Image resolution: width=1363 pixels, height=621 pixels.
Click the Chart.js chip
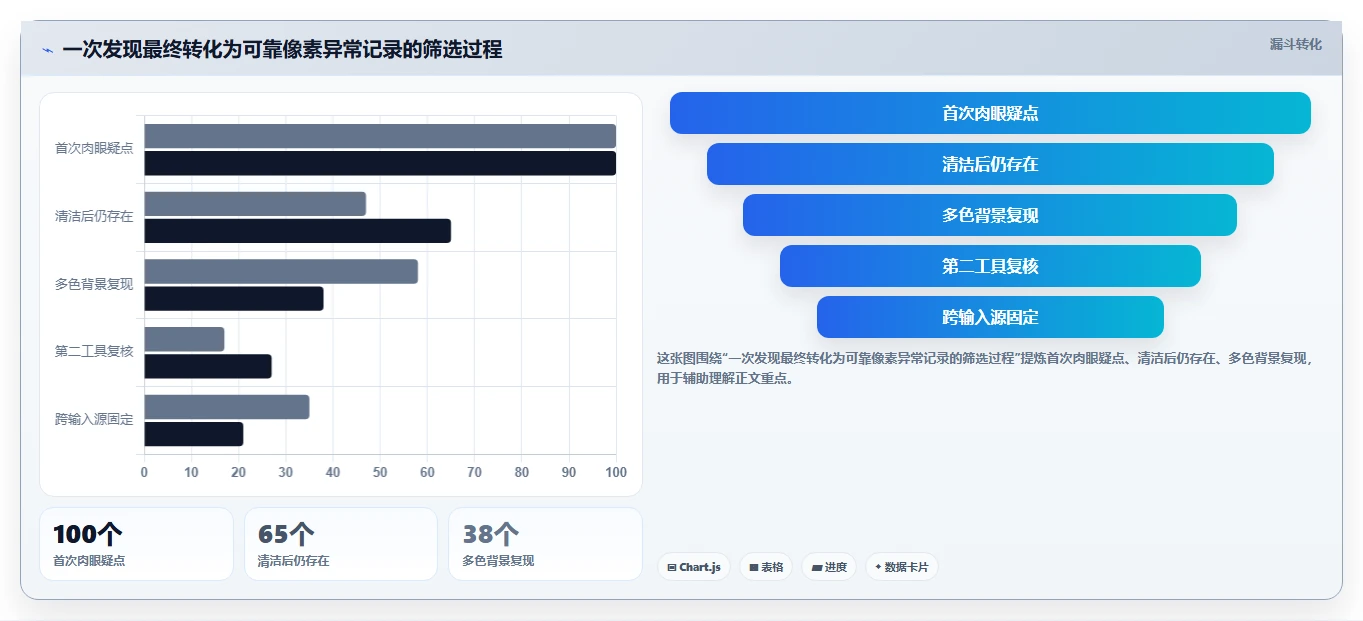tap(694, 567)
